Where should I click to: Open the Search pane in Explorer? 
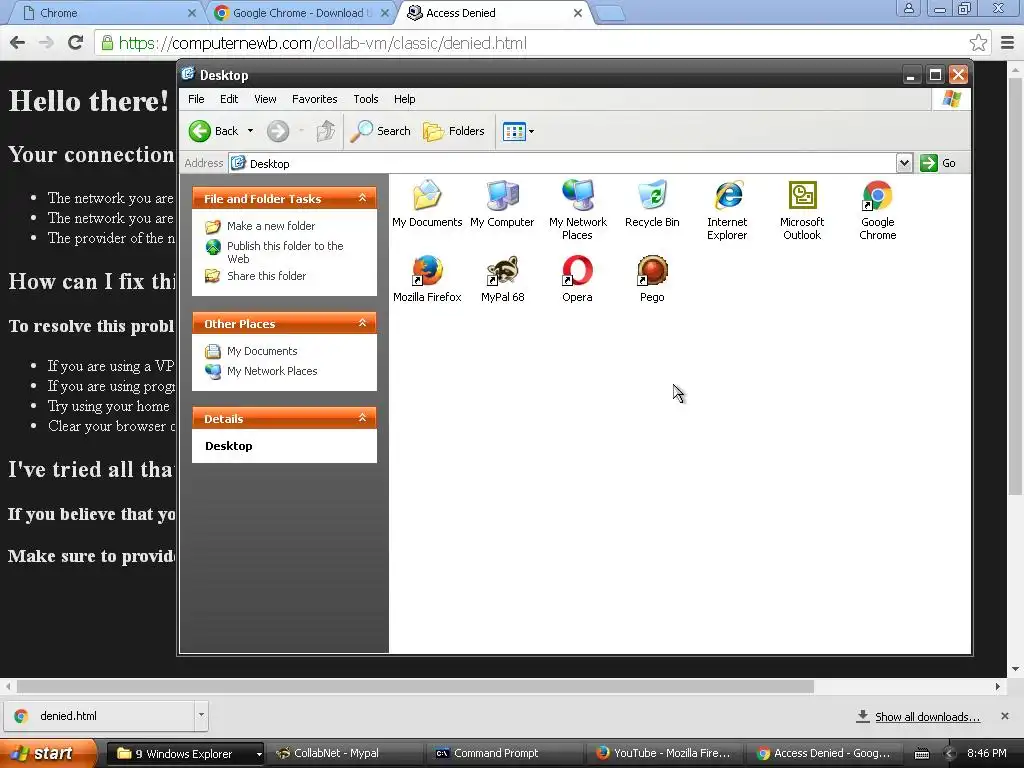[x=380, y=131]
